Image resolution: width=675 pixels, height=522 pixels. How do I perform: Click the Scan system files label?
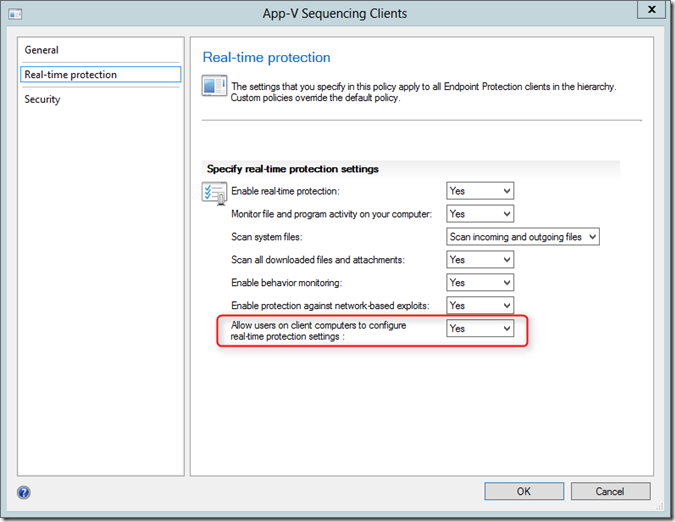point(266,237)
